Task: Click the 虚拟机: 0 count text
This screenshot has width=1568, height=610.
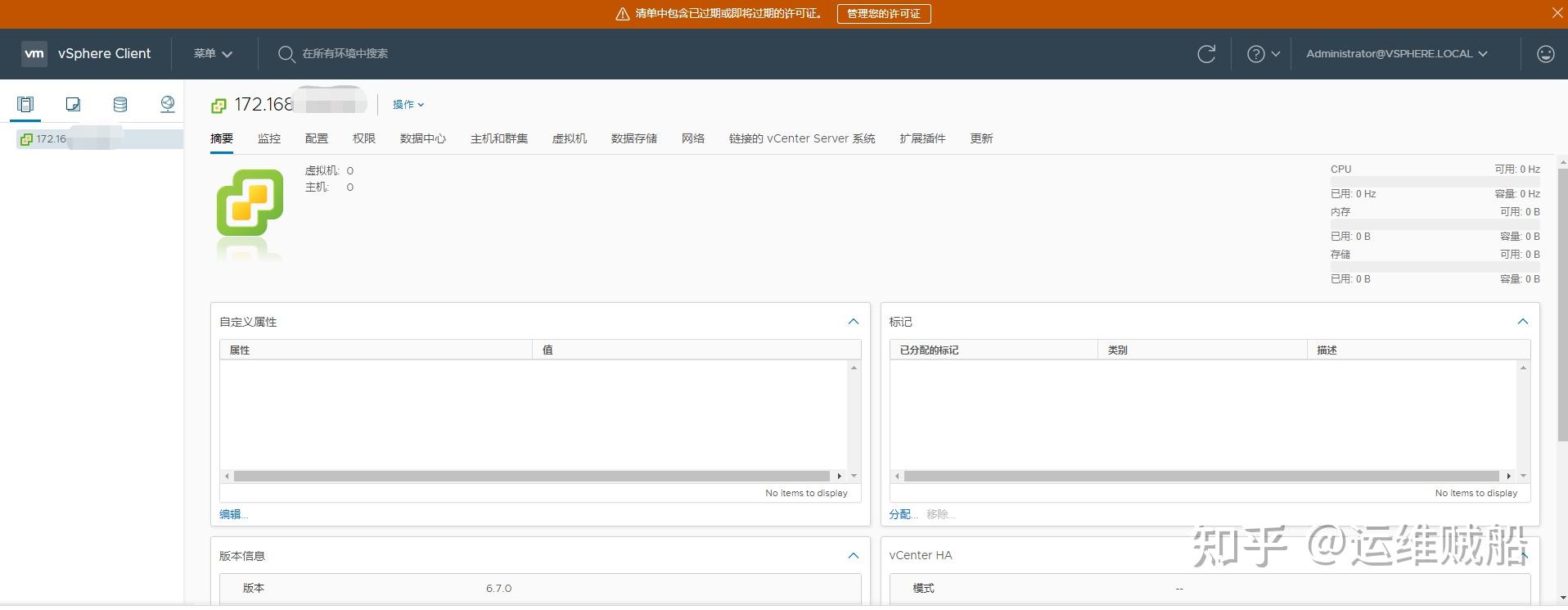Action: point(329,170)
